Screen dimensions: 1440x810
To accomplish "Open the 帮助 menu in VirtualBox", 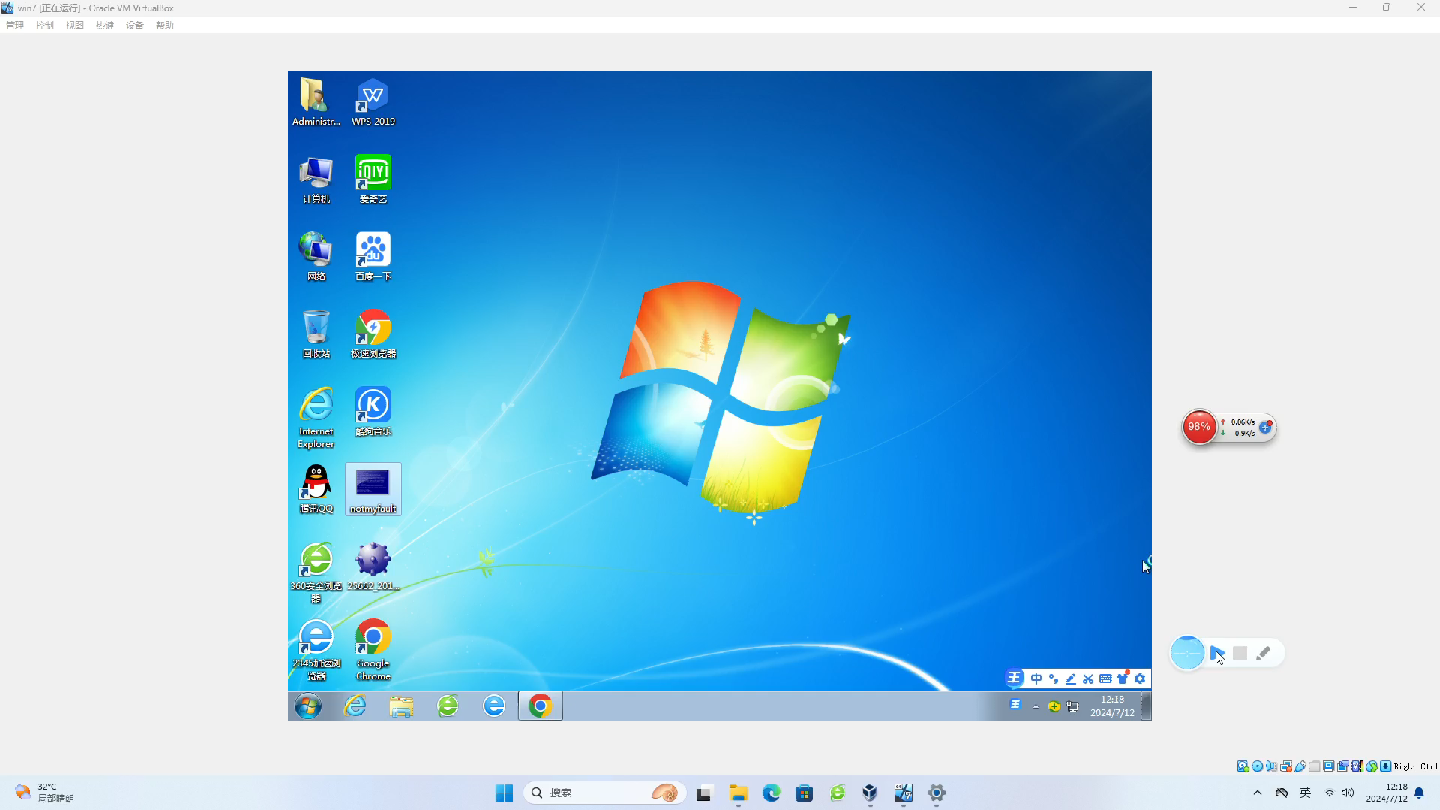I will coord(164,25).
